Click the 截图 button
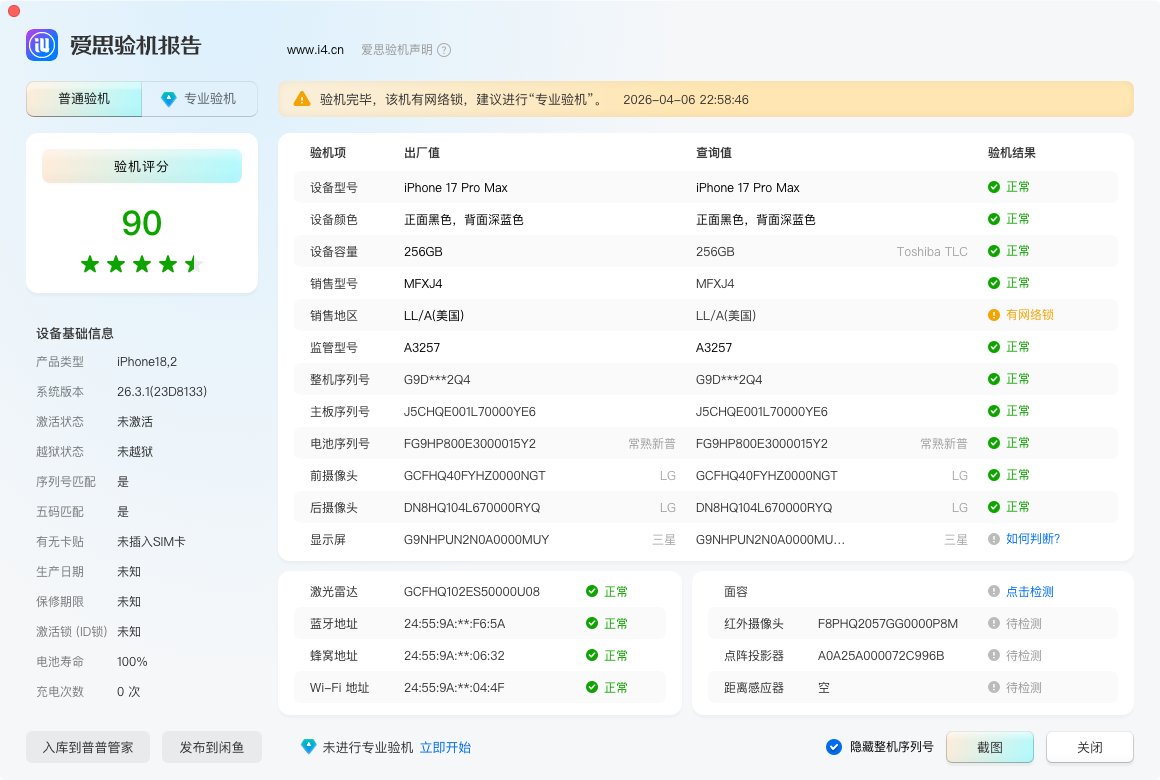This screenshot has width=1160, height=780. click(989, 747)
